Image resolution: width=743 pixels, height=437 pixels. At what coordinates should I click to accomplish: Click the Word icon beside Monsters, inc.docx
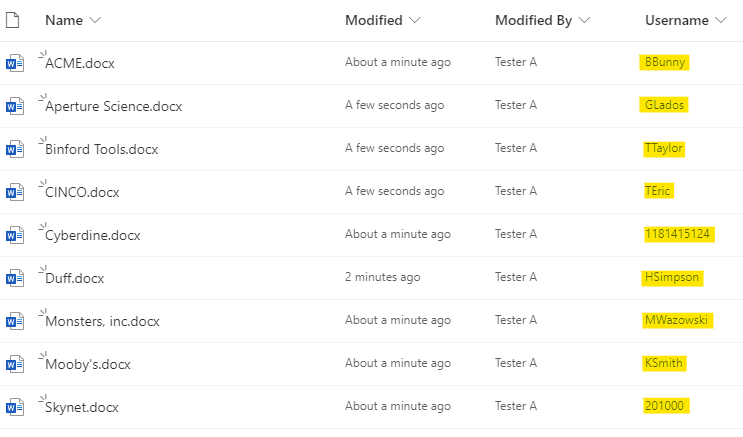coord(14,321)
